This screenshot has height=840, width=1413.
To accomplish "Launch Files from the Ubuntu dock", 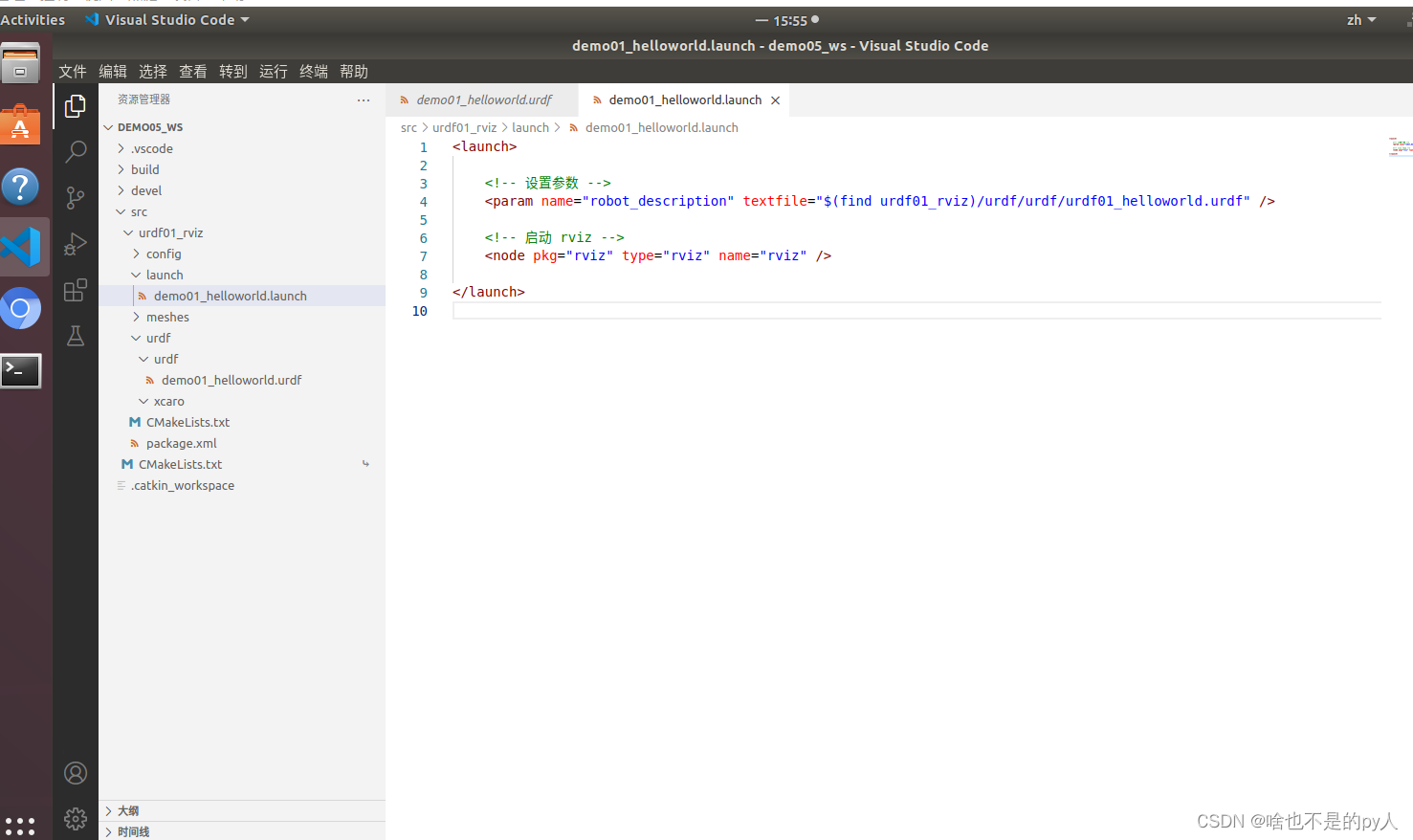I will (x=20, y=63).
